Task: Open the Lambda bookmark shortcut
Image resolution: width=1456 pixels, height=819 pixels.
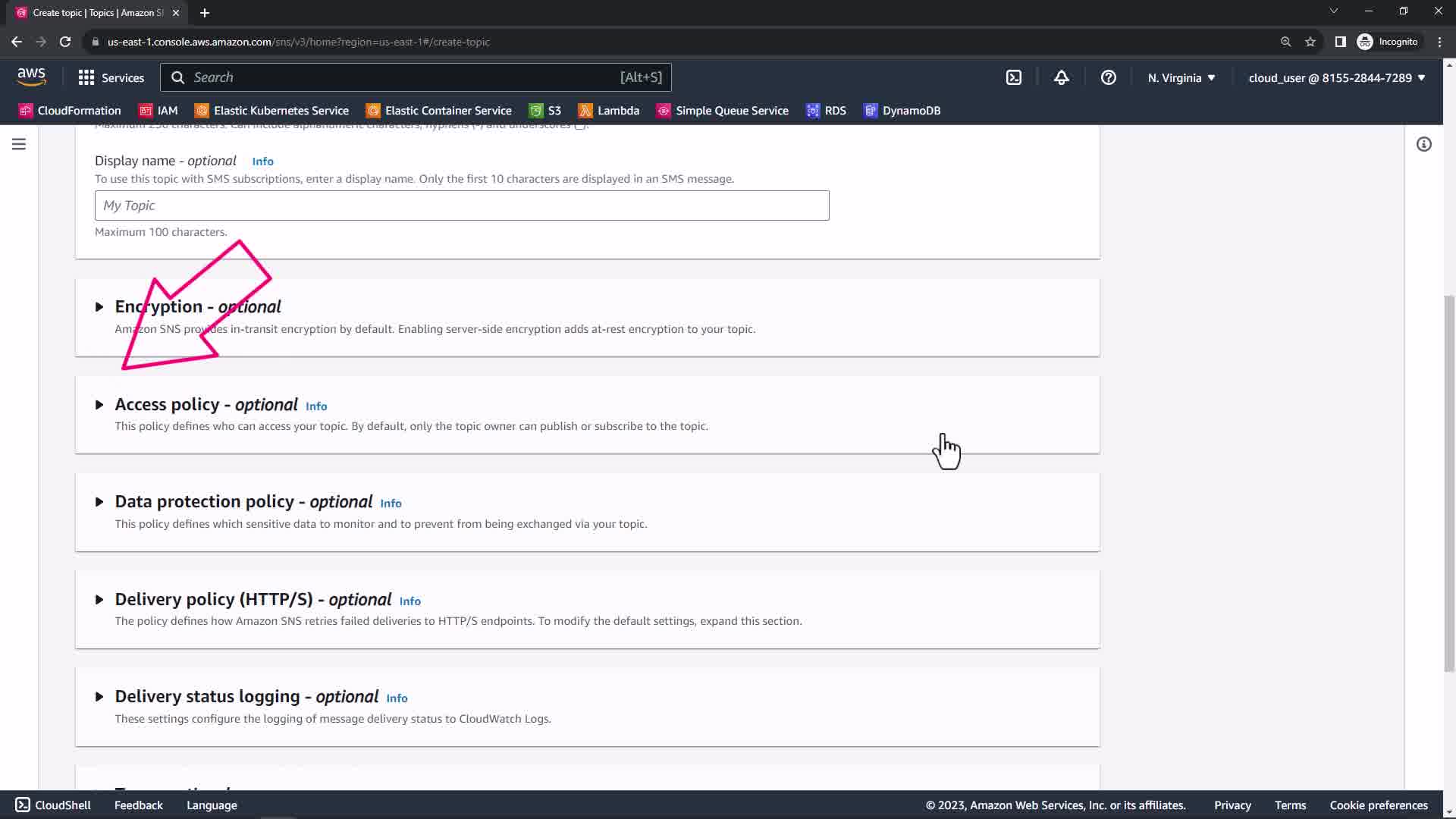Action: click(x=608, y=111)
